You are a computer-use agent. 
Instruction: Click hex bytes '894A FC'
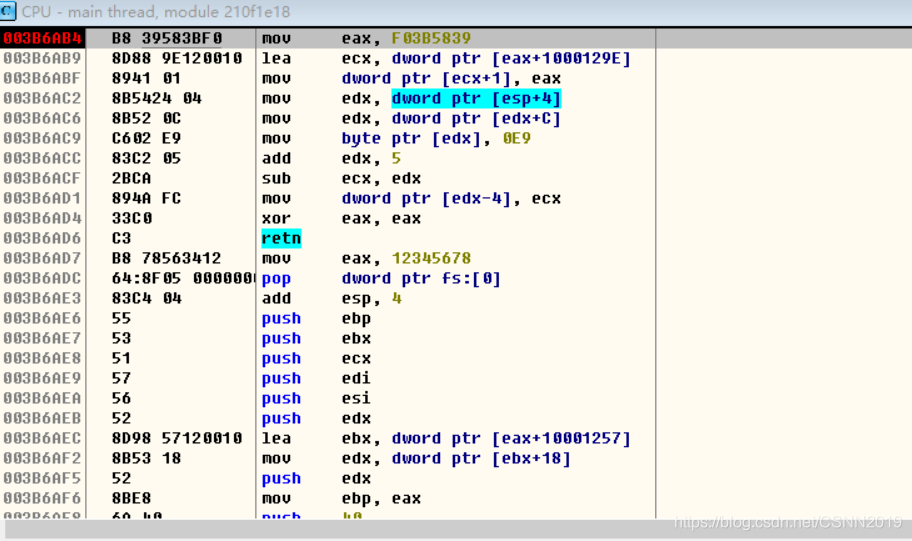click(x=147, y=198)
